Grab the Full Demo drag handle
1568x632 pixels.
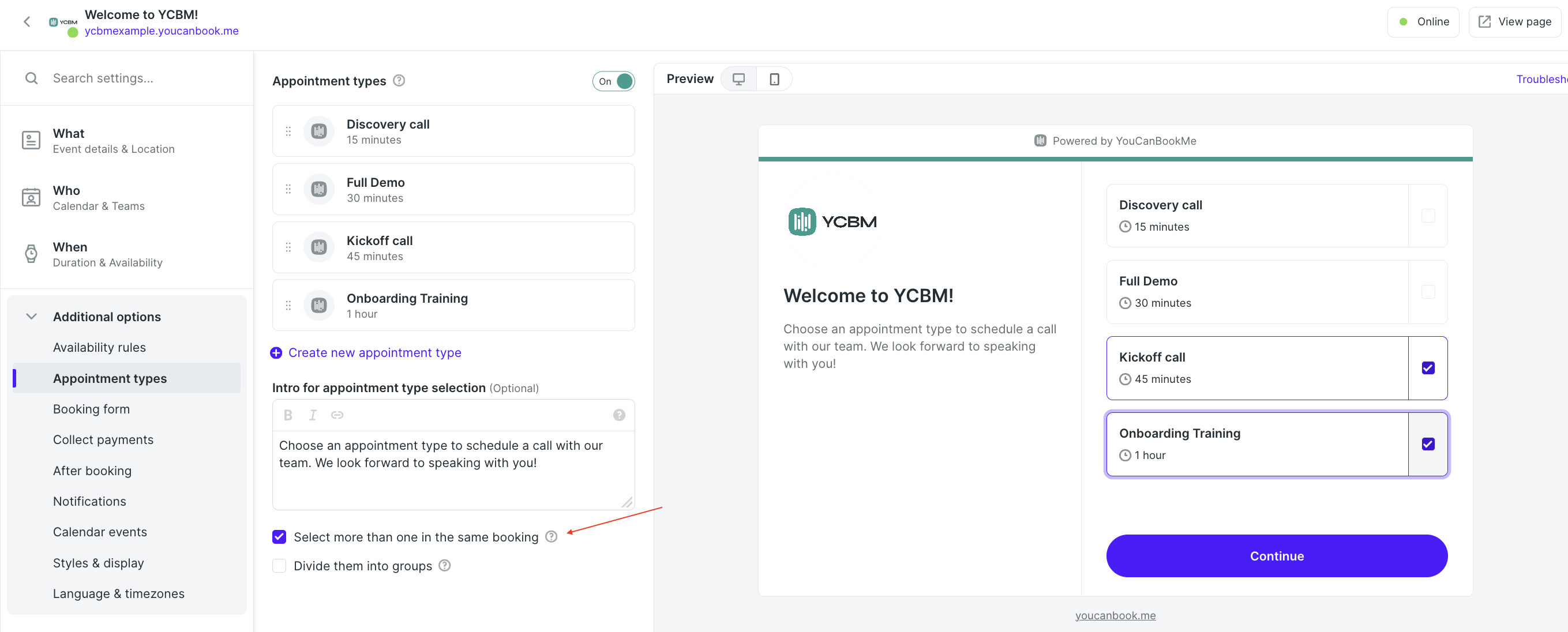click(x=288, y=189)
